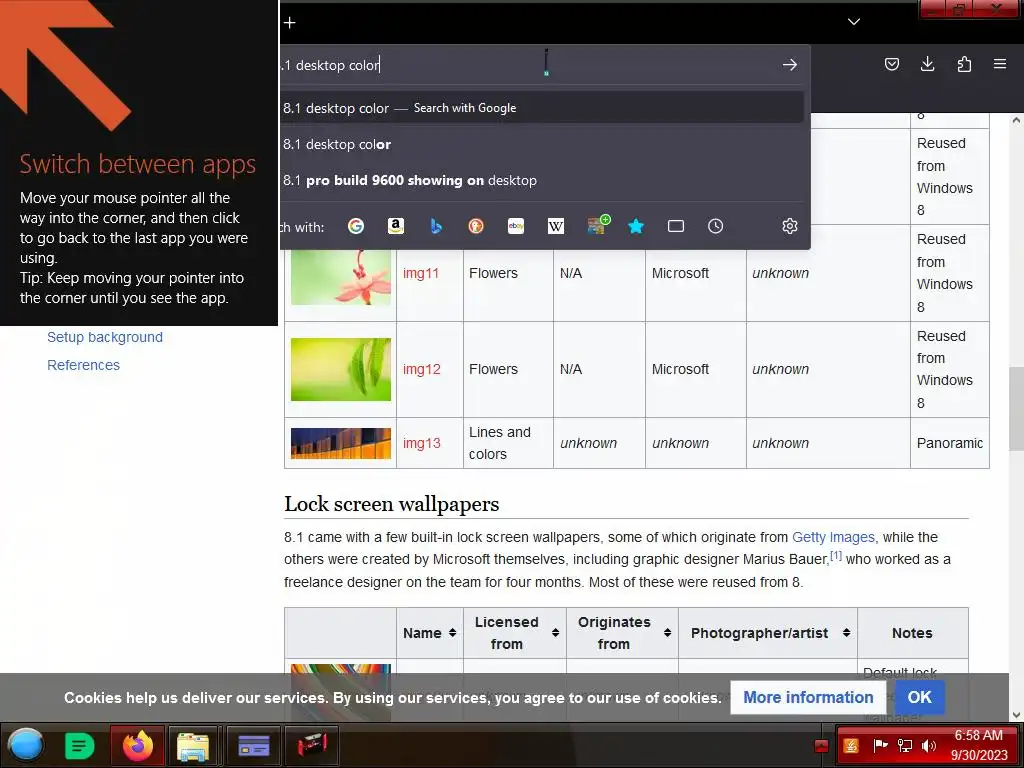The image size is (1024, 768).
Task: Click the scrollbar down arrow
Action: [x=1016, y=715]
